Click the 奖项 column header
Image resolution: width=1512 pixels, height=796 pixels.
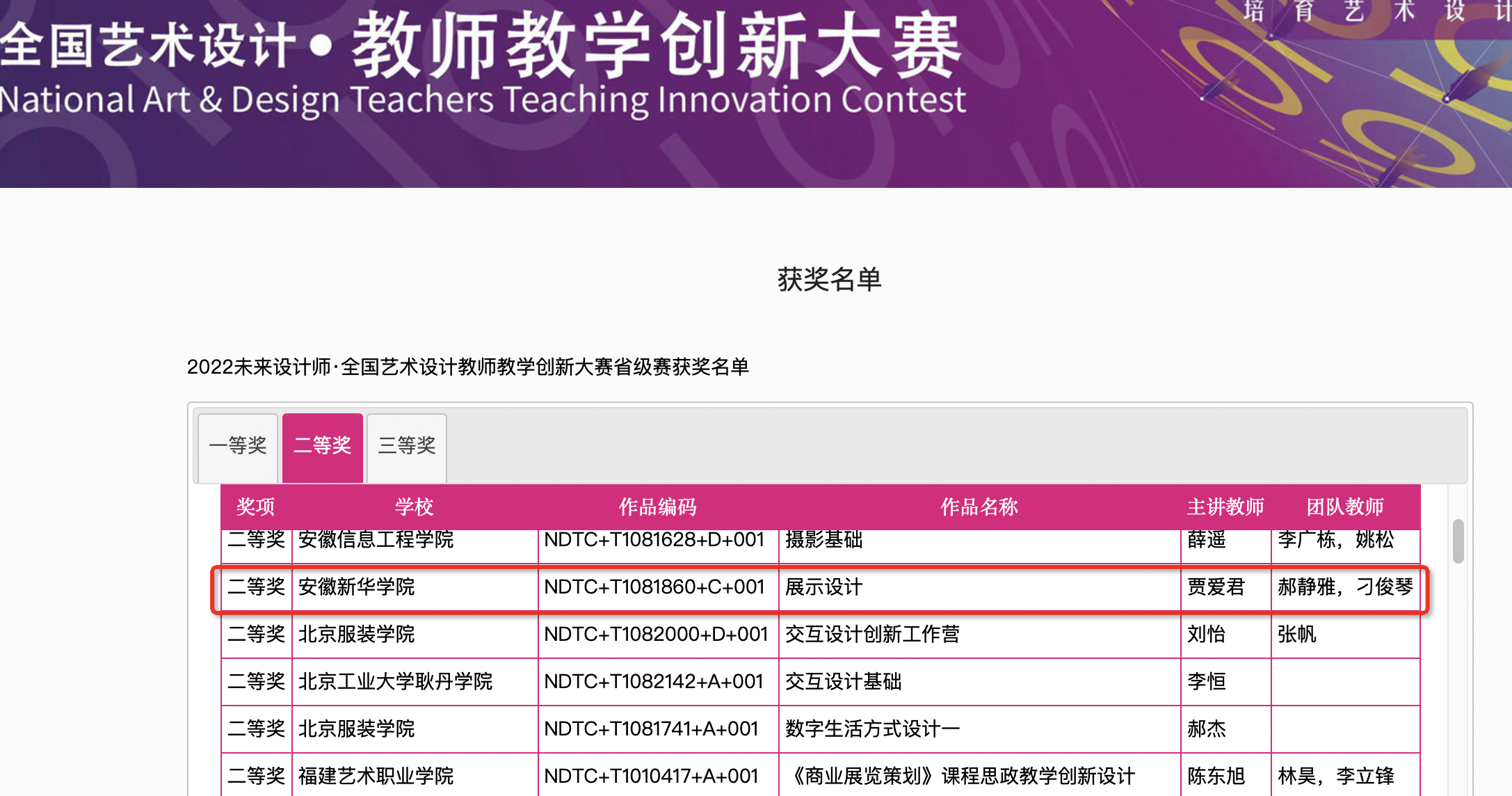(x=256, y=507)
